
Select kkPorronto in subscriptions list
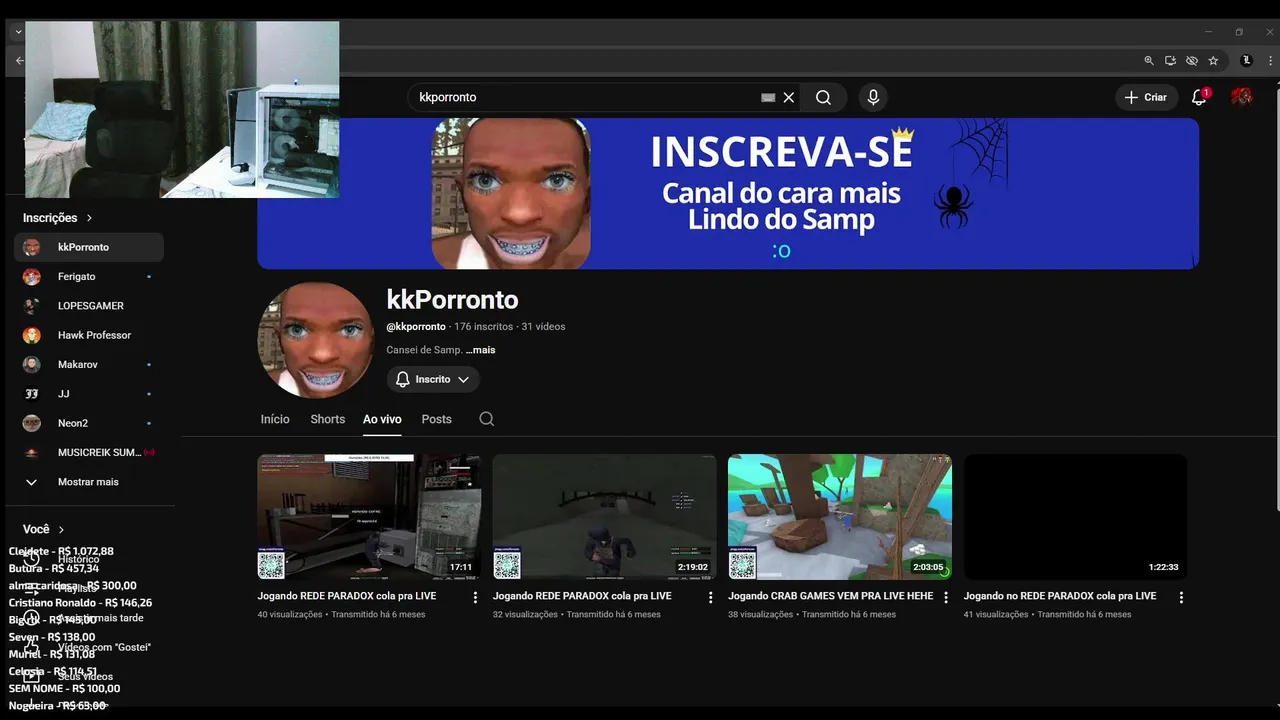pyautogui.click(x=89, y=247)
